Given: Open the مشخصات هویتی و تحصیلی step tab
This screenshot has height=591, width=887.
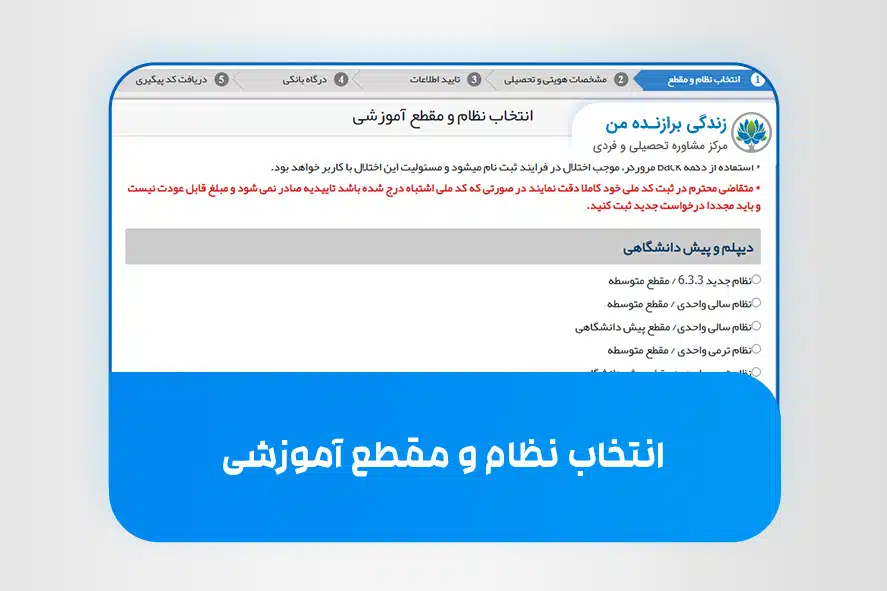Looking at the screenshot, I should coord(563,80).
